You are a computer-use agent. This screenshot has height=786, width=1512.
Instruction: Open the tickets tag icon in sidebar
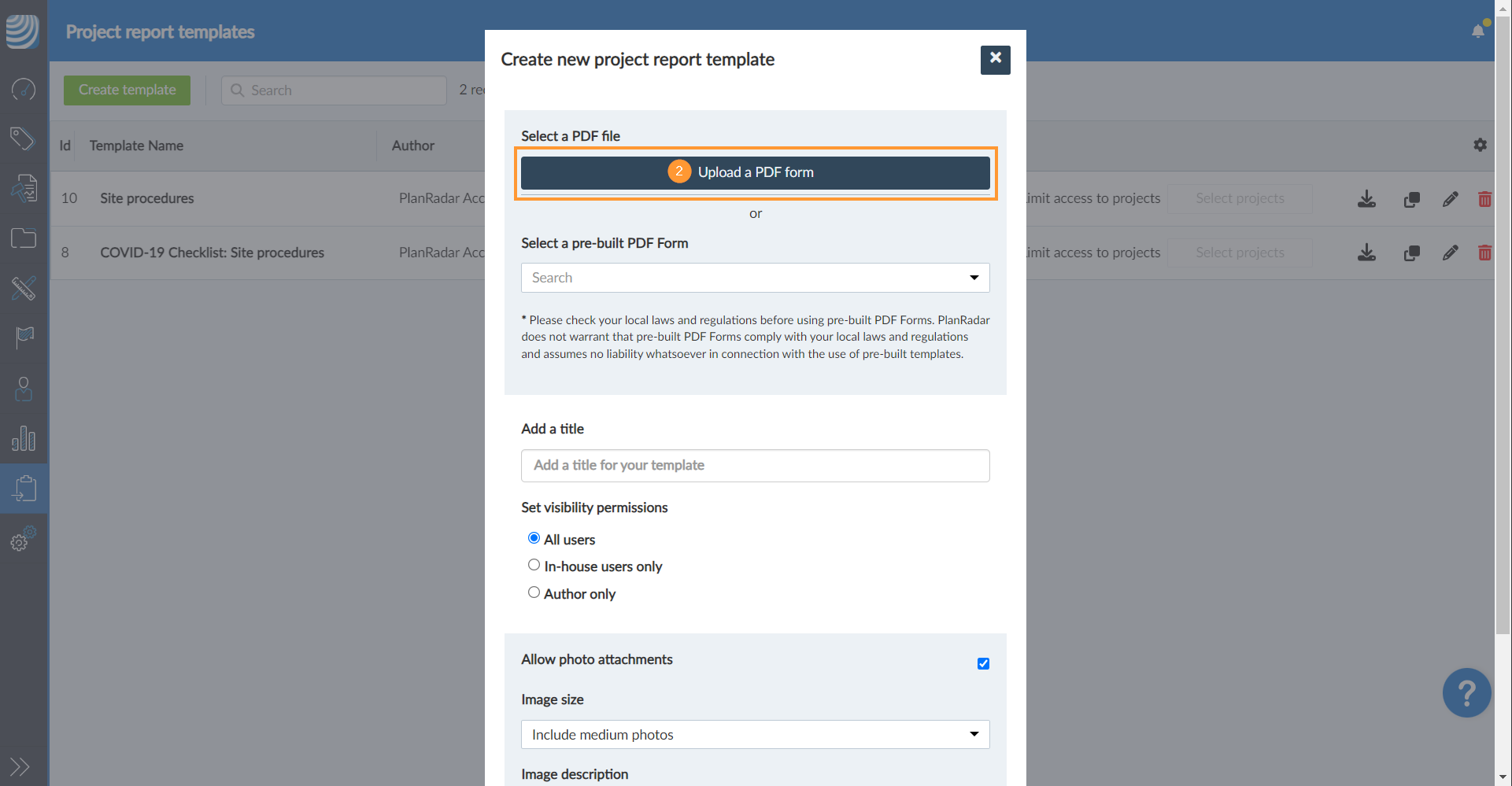23,138
